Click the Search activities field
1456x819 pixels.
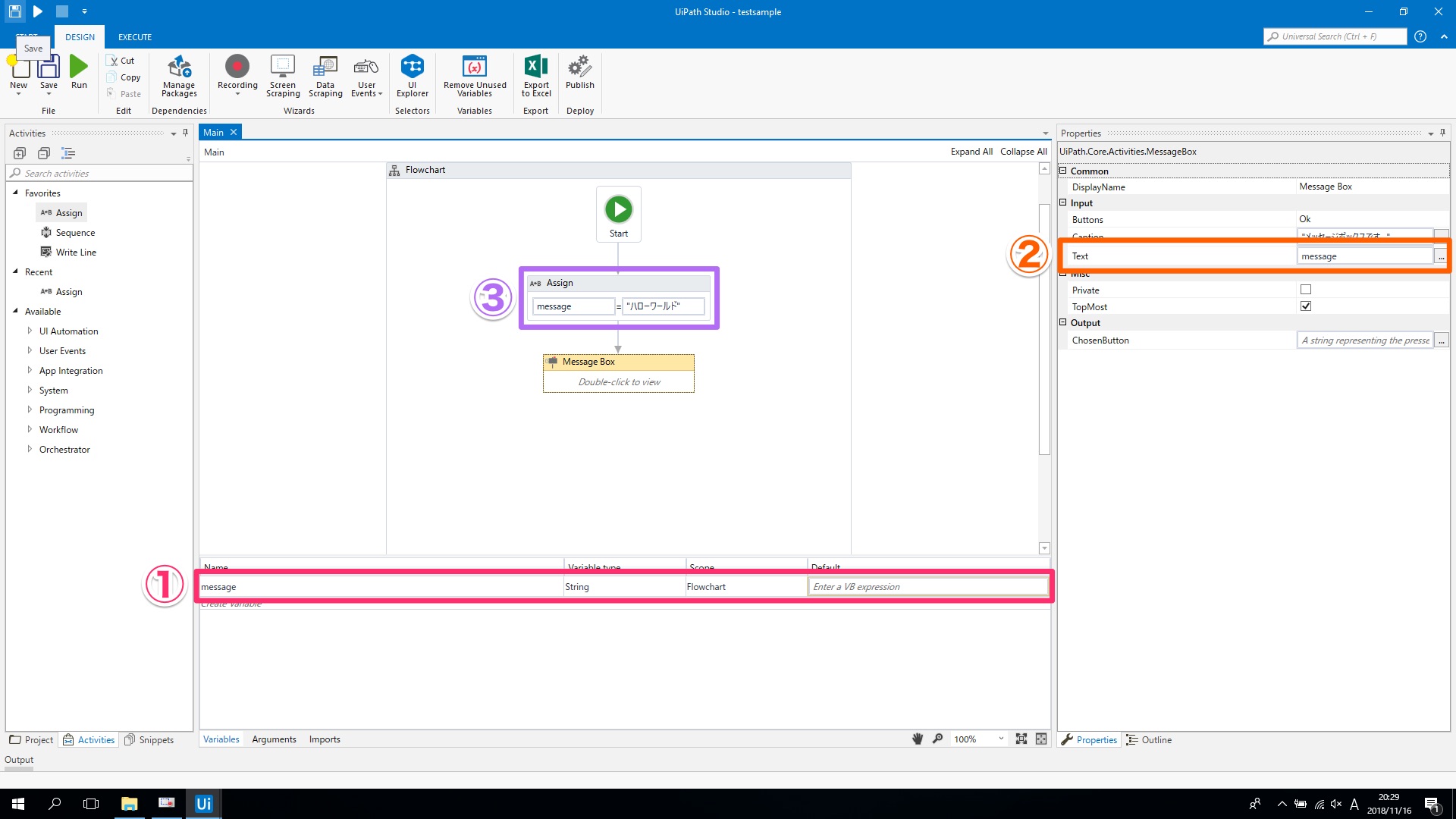(x=99, y=173)
